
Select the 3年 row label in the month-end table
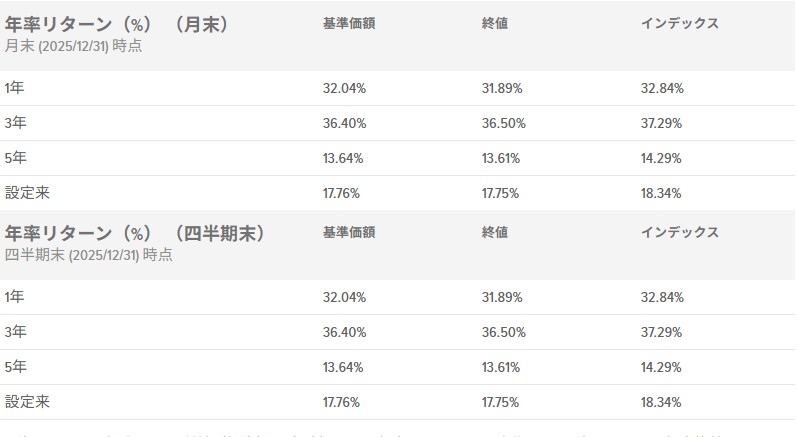[15, 123]
